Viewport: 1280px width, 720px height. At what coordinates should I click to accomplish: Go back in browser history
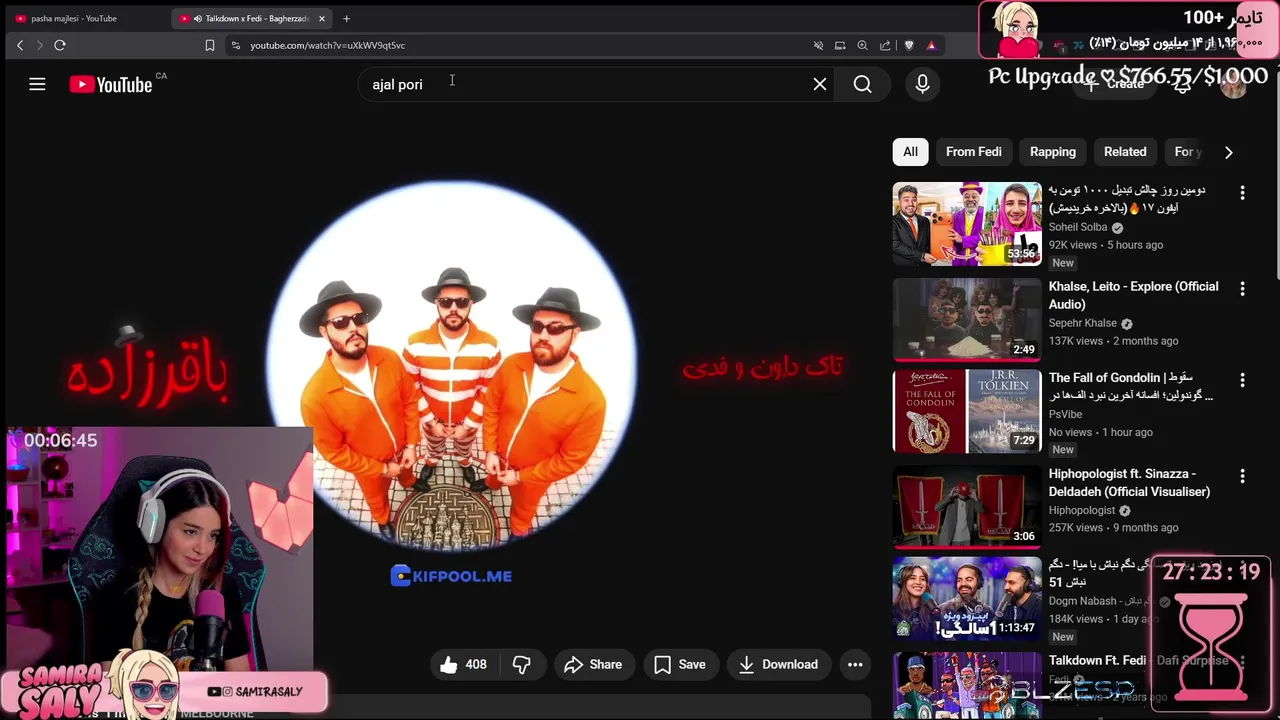20,45
